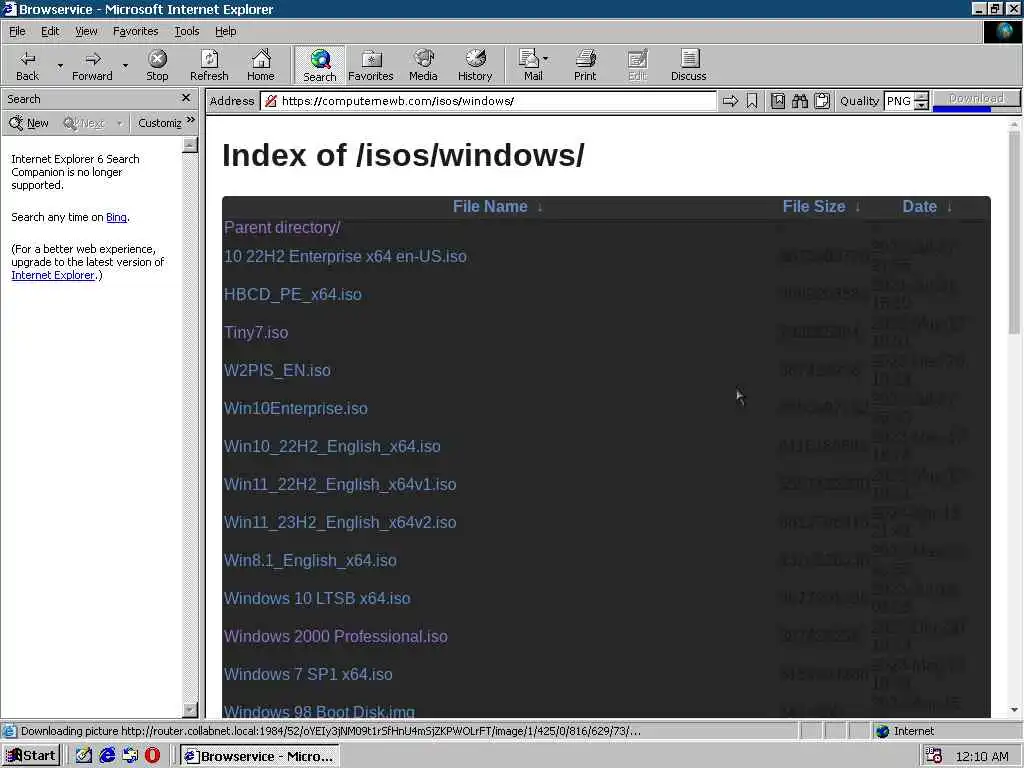Click the binoculars find icon
1024x768 pixels.
(x=800, y=101)
